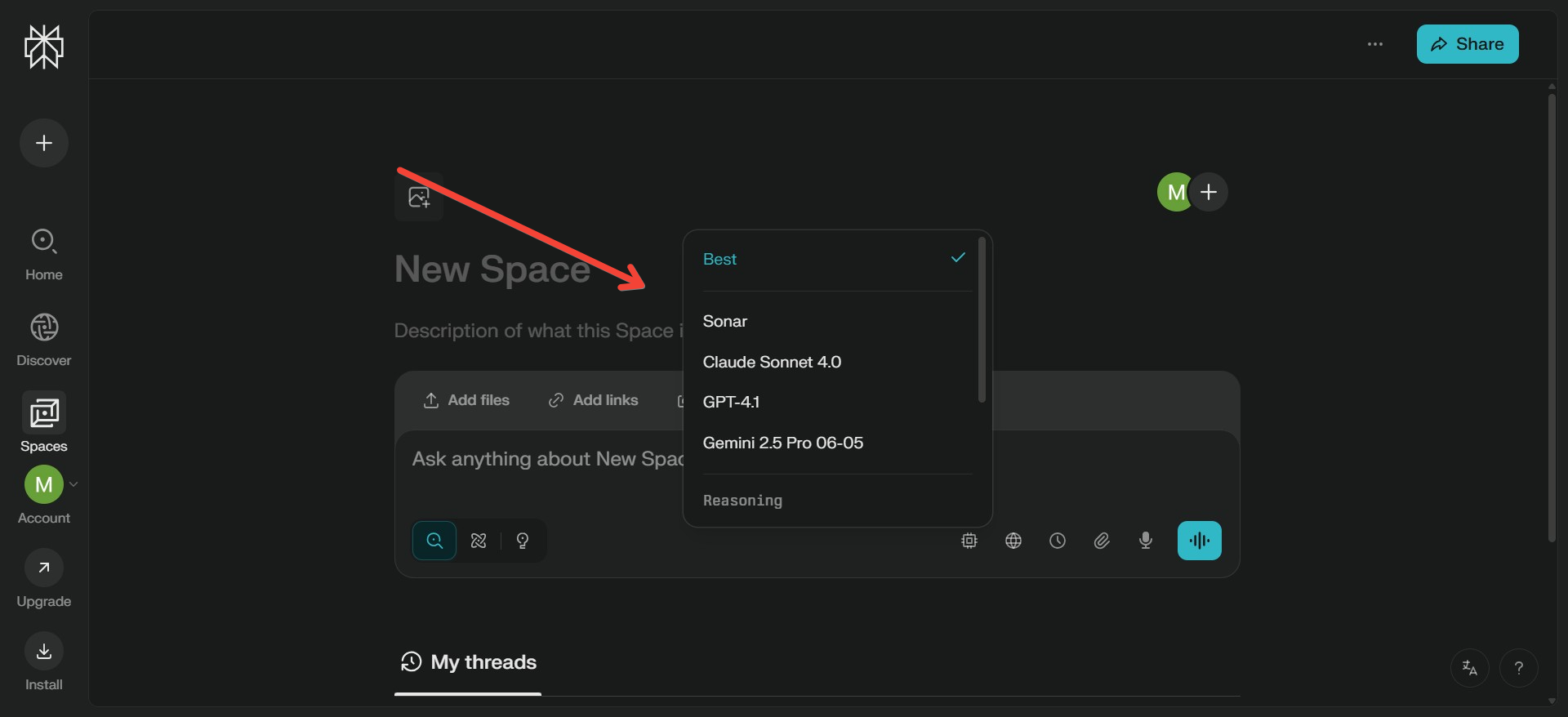Click the green M member avatar
Viewport: 1568px width, 717px height.
pyautogui.click(x=1176, y=192)
